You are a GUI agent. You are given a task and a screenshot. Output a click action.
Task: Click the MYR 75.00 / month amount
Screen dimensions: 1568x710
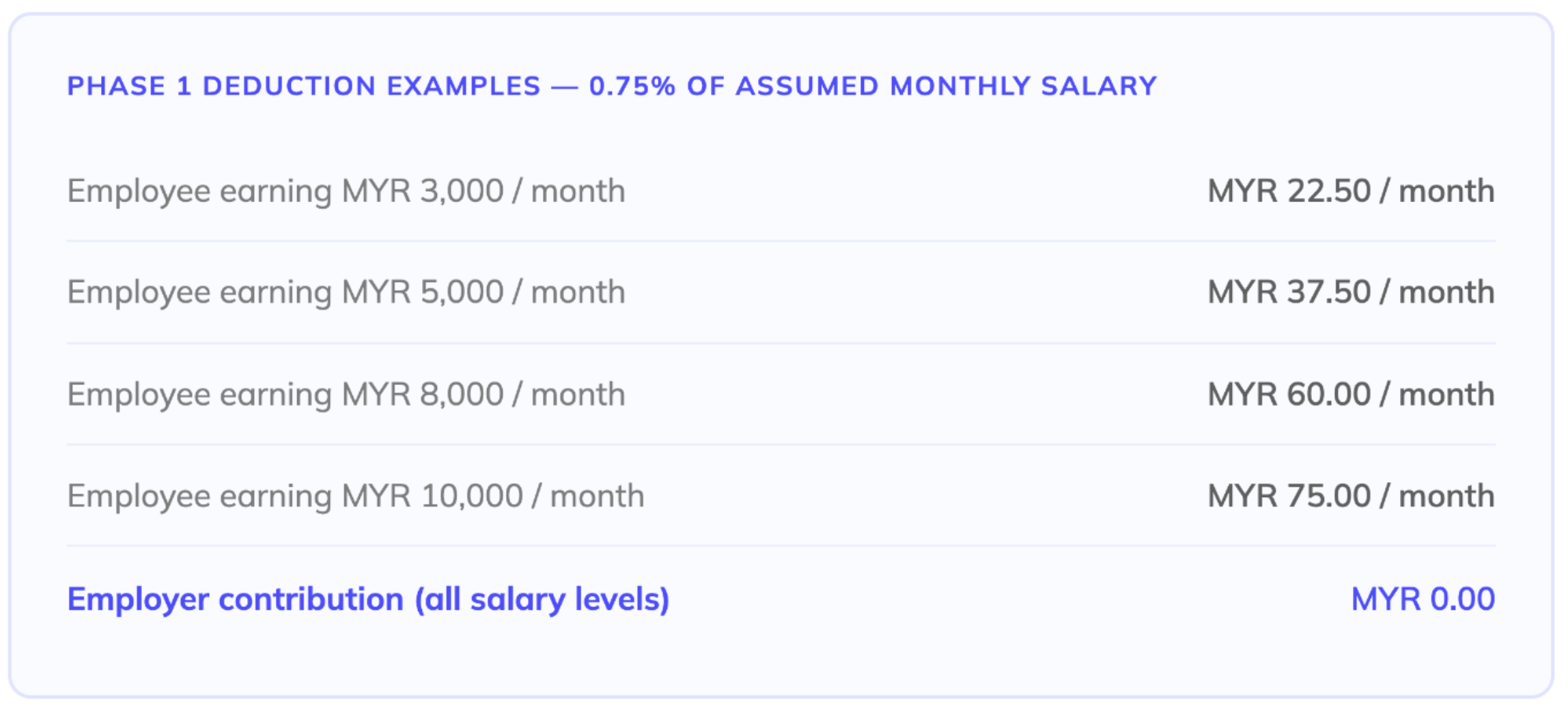pos(1351,496)
